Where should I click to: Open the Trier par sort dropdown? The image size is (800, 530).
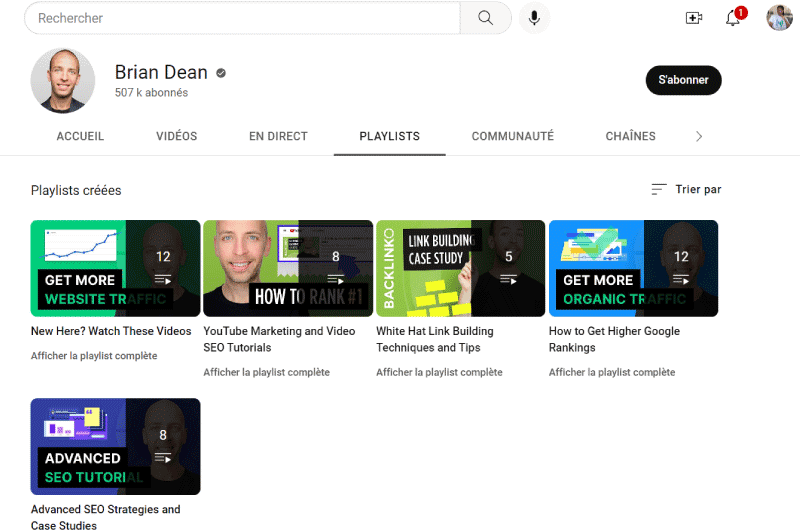686,189
